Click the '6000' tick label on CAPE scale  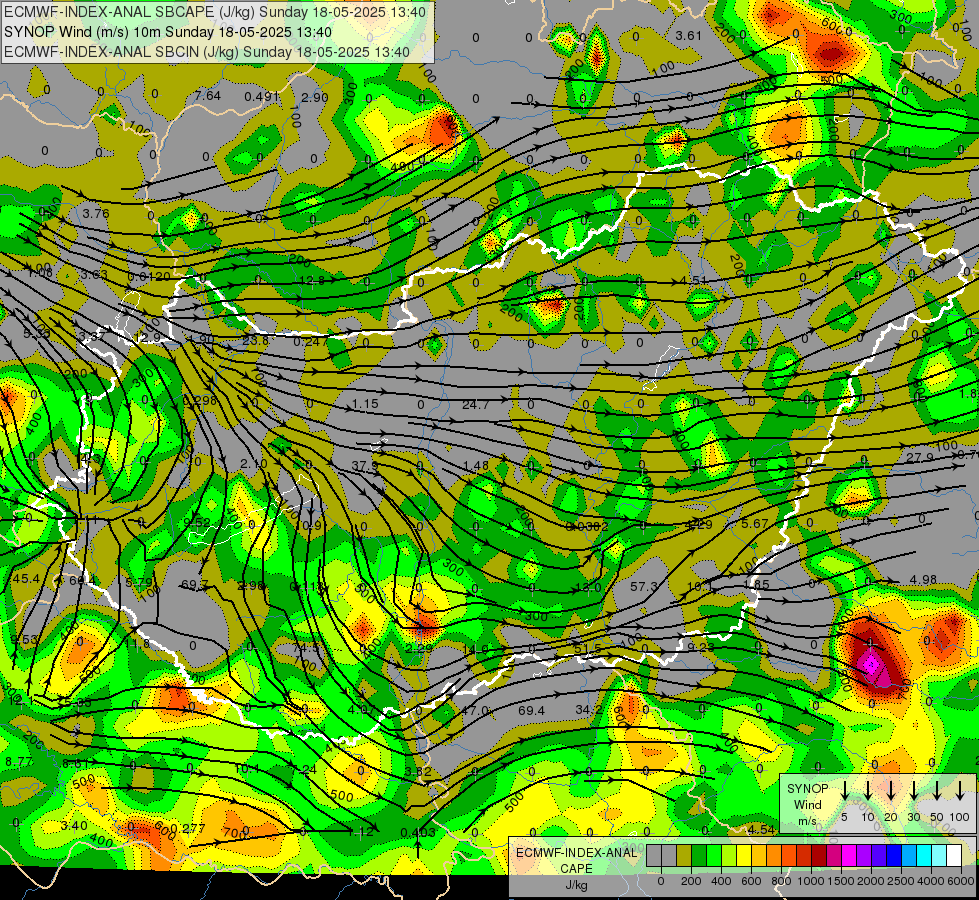coord(960,881)
